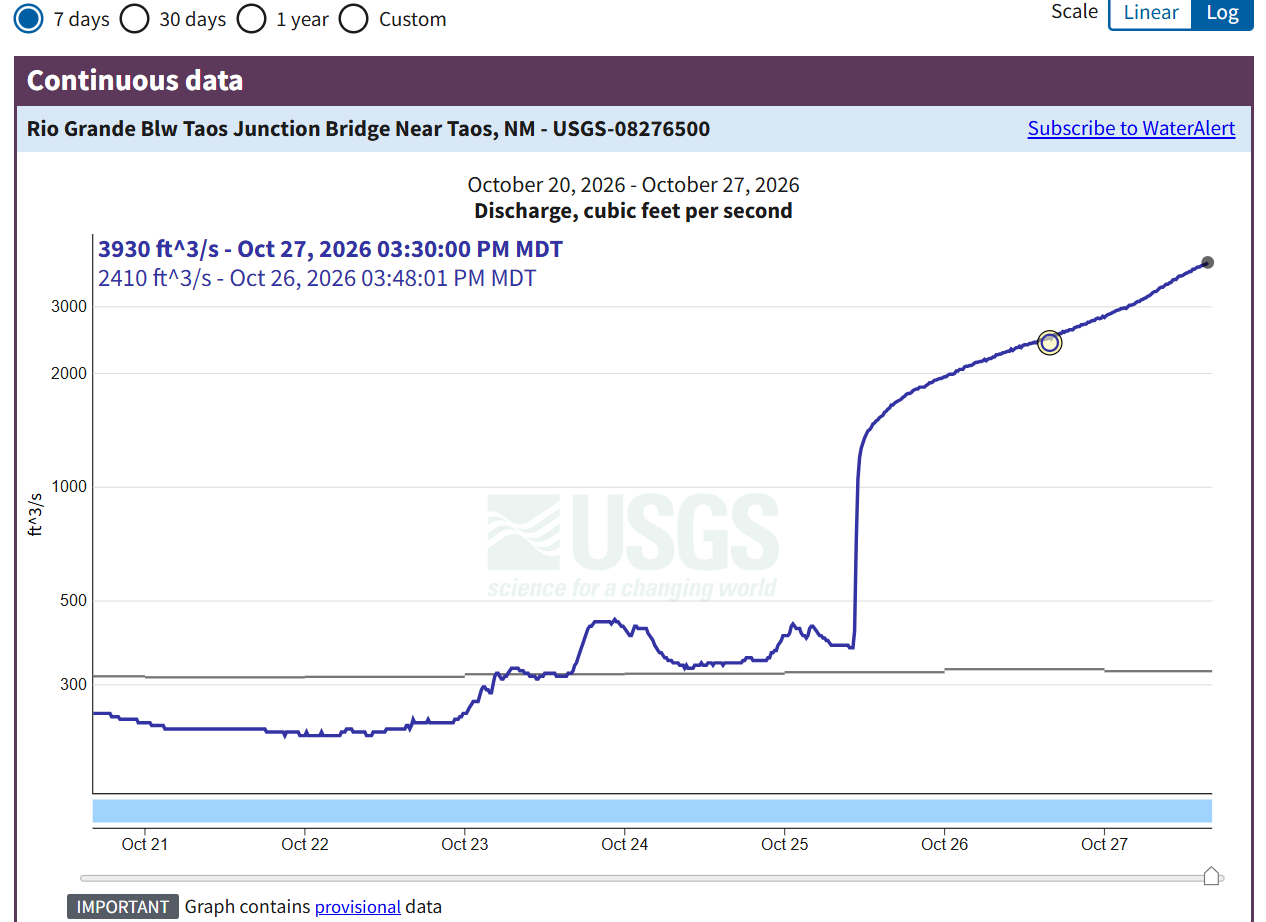The height and width of the screenshot is (922, 1266).
Task: Click the 2000 y-axis tick label
Action: (x=69, y=374)
